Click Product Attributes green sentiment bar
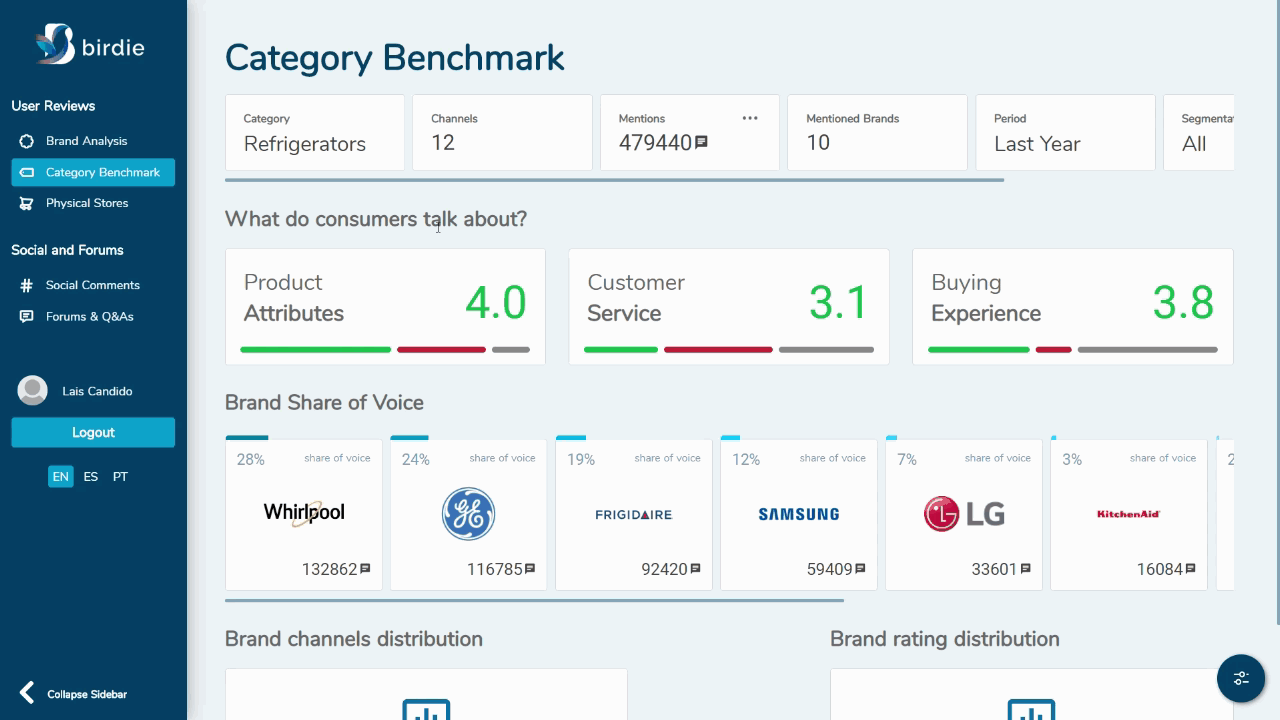 [x=316, y=350]
